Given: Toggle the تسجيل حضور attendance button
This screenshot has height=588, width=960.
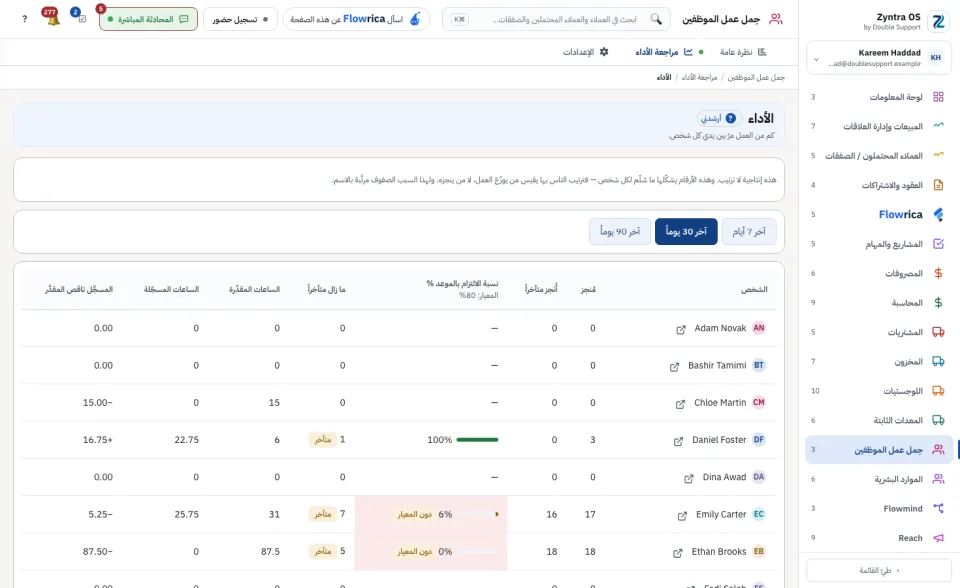Looking at the screenshot, I should tap(240, 19).
